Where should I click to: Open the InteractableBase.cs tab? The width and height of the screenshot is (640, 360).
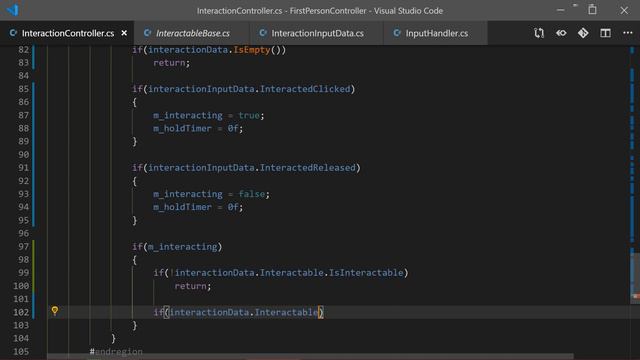192,33
